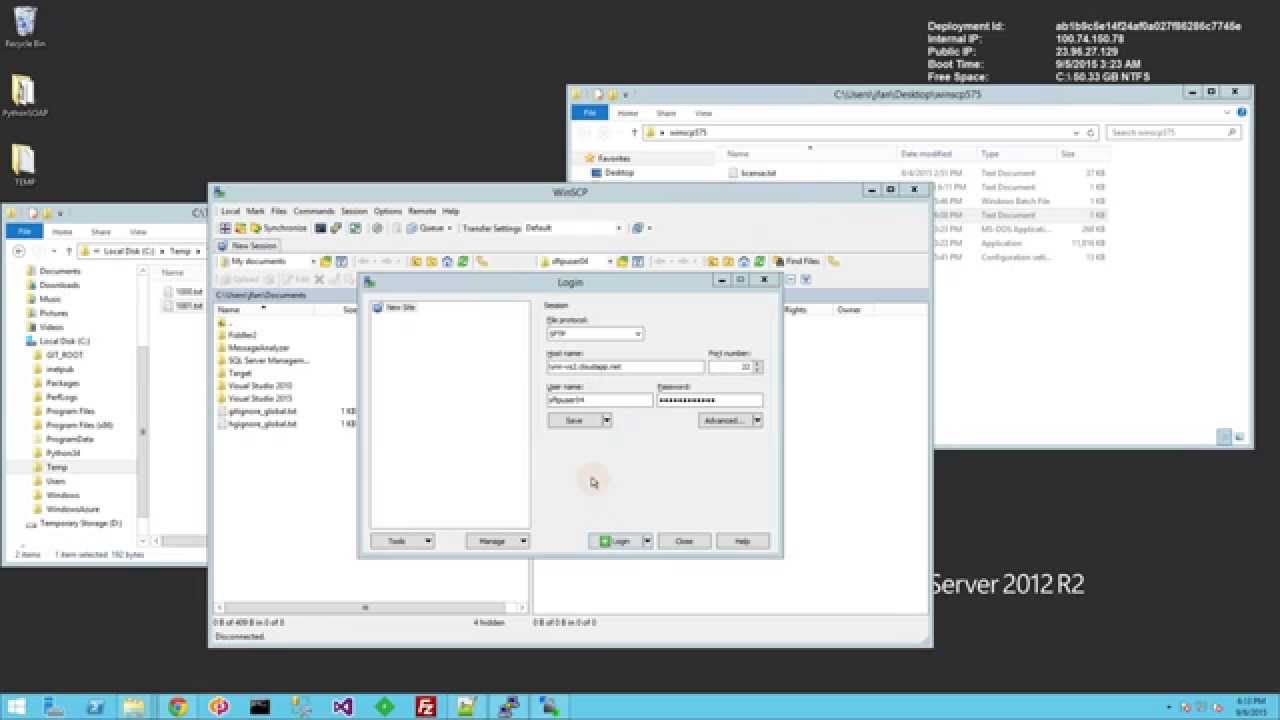The height and width of the screenshot is (720, 1280).
Task: Open PowerShell from the taskbar
Action: coord(95,707)
